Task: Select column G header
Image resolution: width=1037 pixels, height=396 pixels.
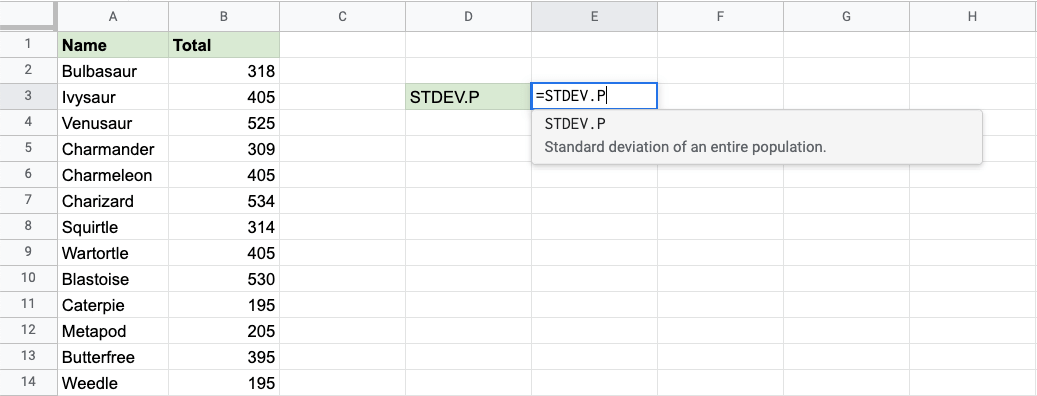Action: coord(847,17)
